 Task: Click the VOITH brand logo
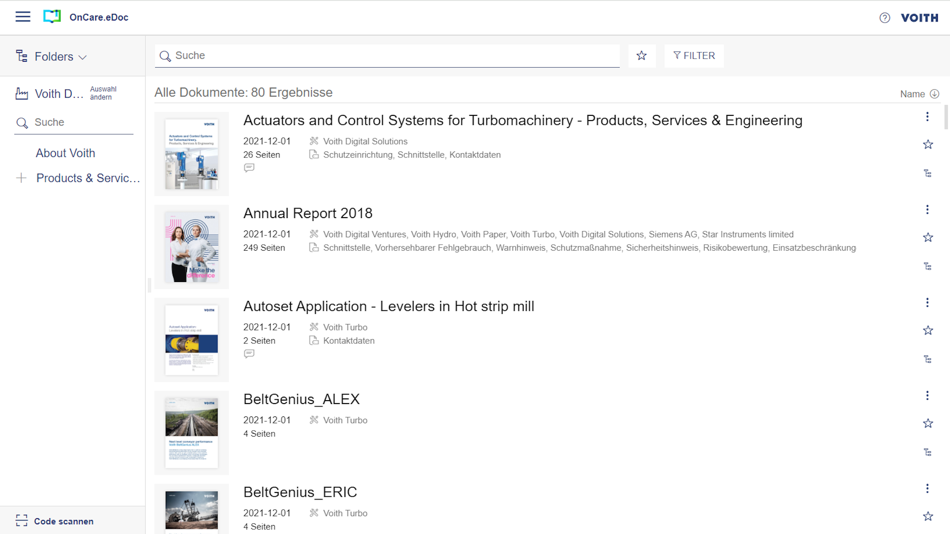[919, 18]
